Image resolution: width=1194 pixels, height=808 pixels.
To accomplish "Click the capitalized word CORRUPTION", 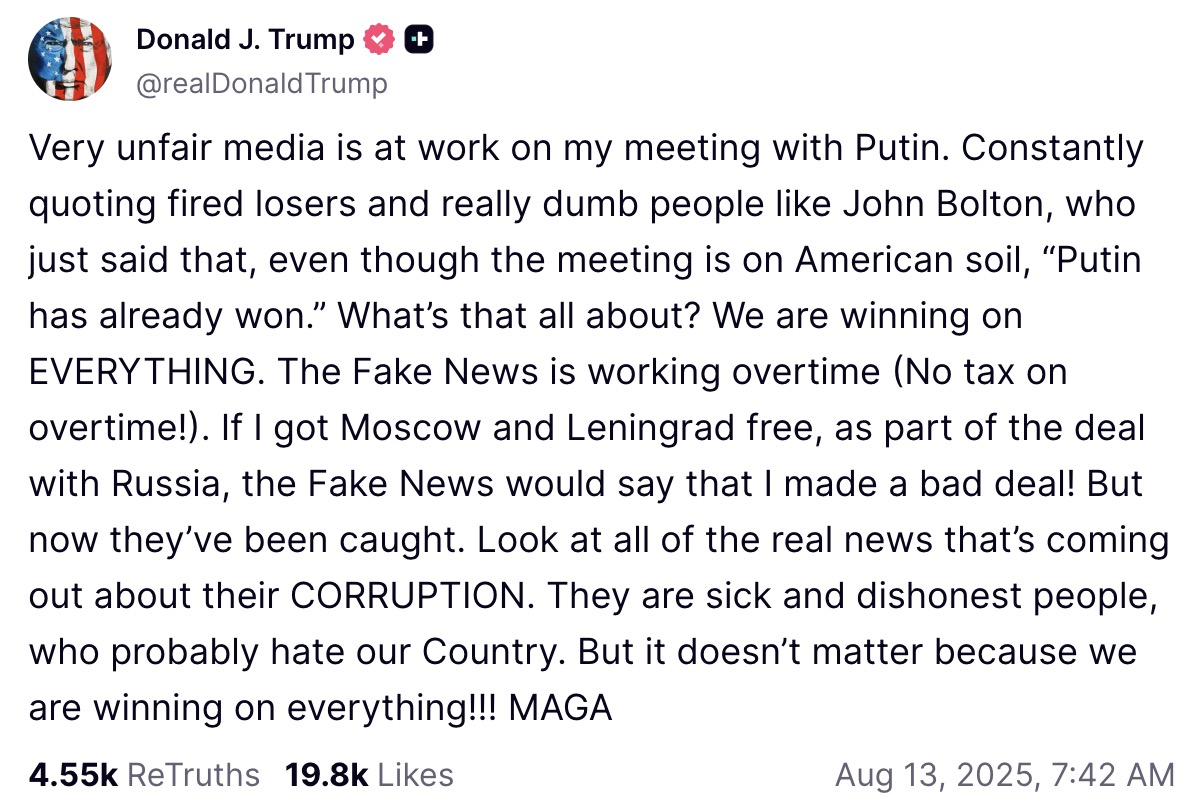I will [408, 596].
